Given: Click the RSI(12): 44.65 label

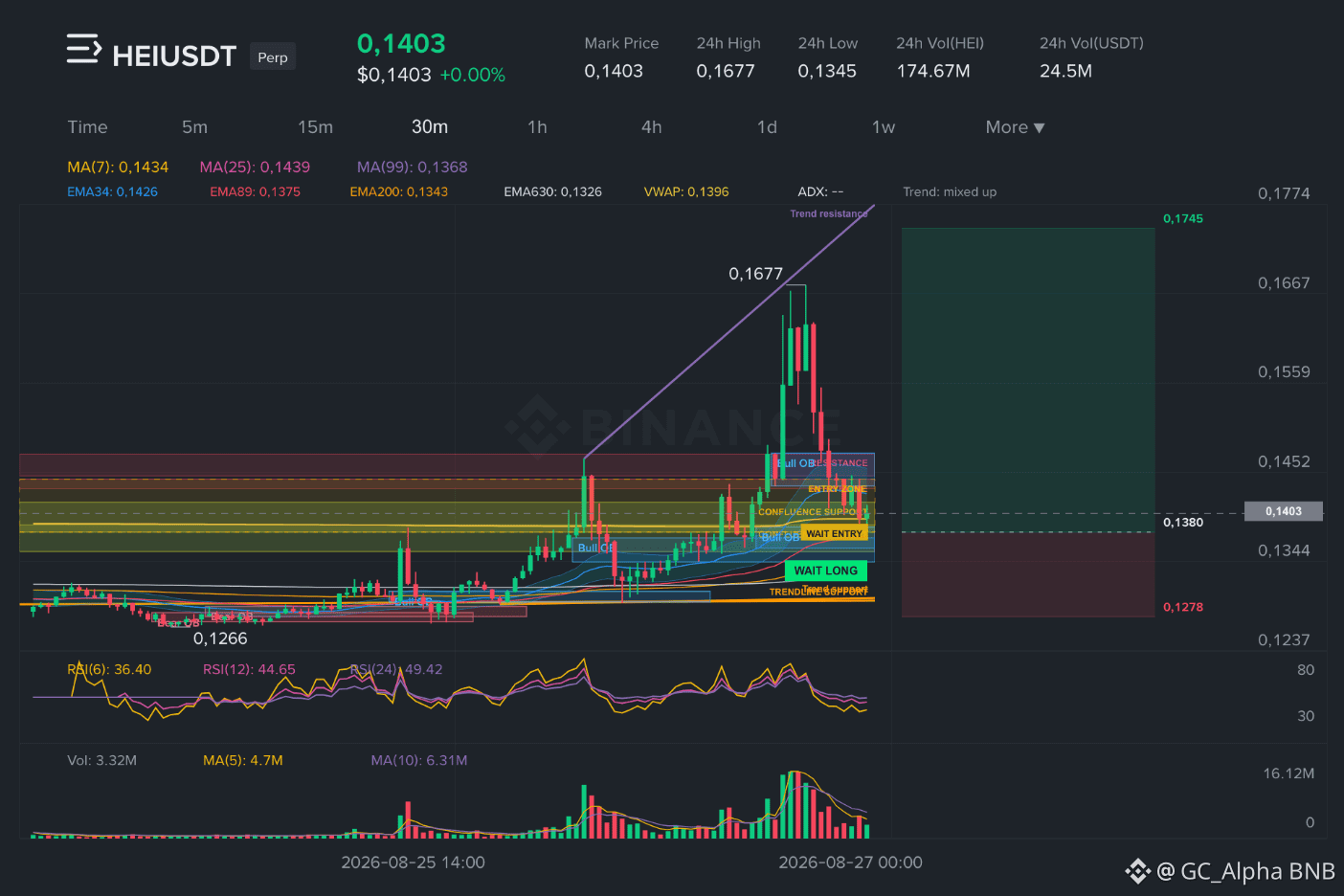Looking at the screenshot, I should [249, 670].
